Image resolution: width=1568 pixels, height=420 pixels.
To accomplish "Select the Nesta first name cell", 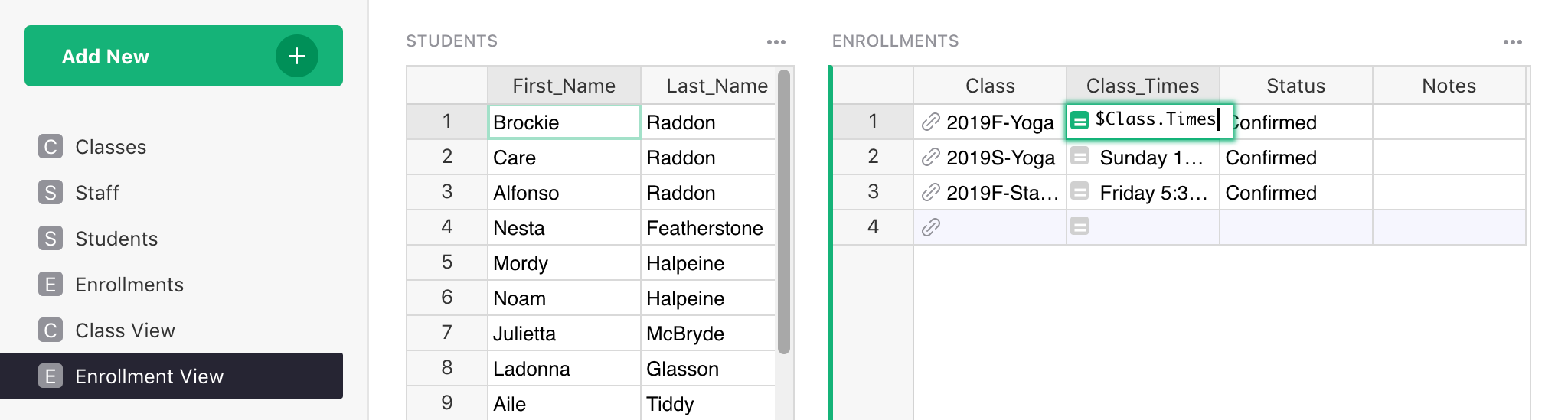I will (x=564, y=227).
